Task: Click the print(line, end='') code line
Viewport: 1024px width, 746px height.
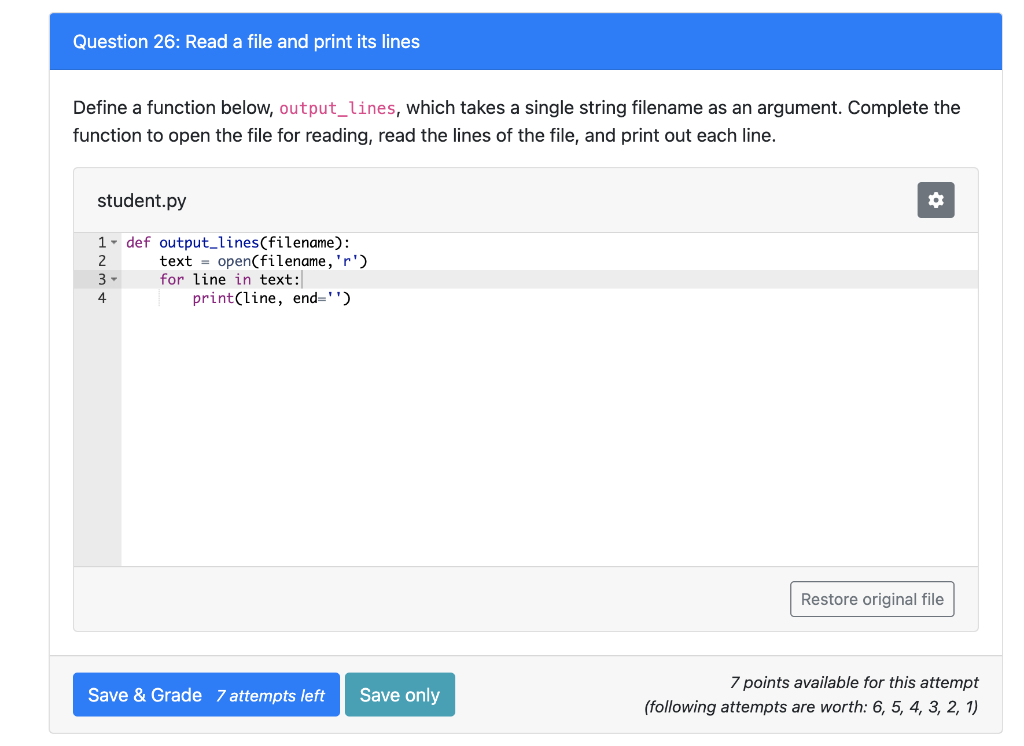Action: click(x=272, y=299)
